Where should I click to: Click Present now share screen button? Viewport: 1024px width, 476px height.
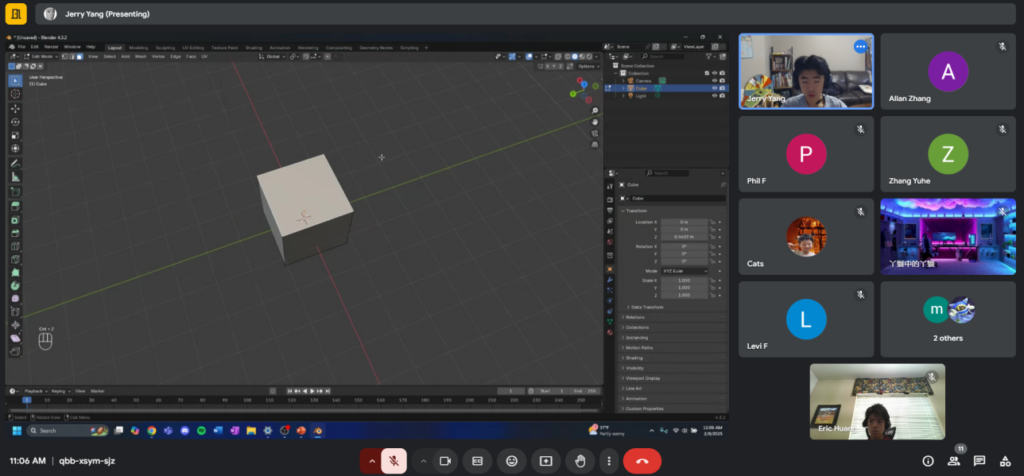[x=545, y=461]
